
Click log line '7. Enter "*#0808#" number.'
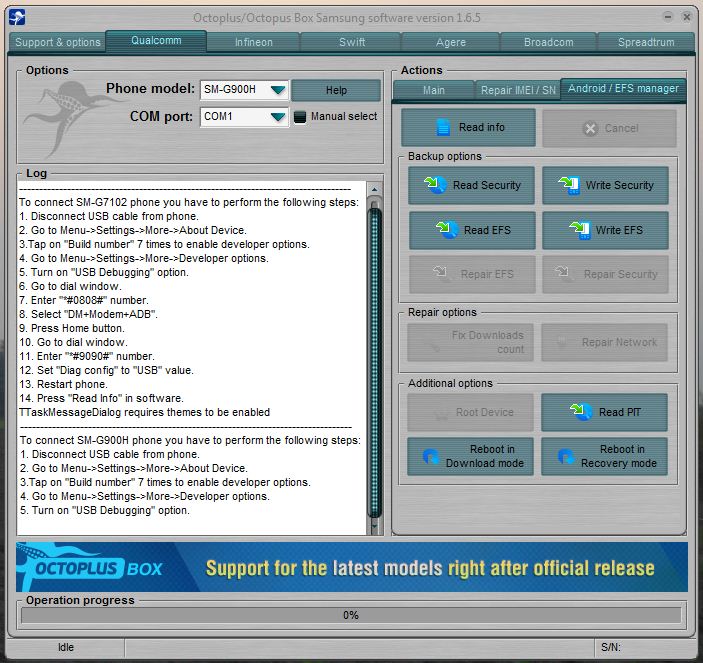[84, 300]
